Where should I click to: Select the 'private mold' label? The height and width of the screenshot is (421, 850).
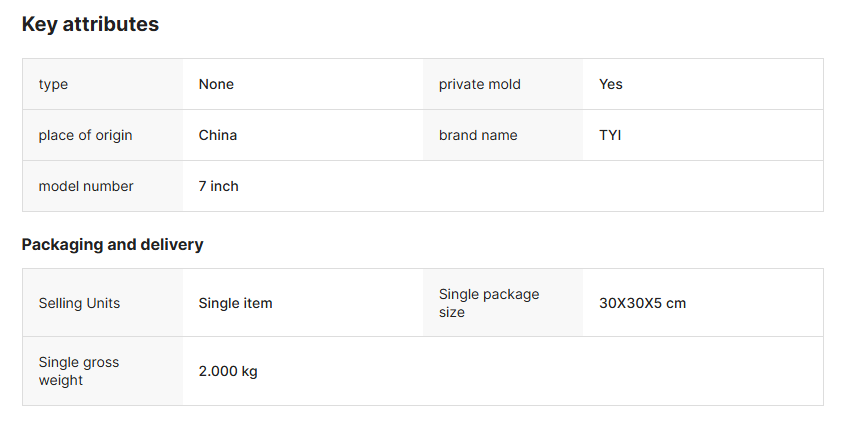[479, 84]
